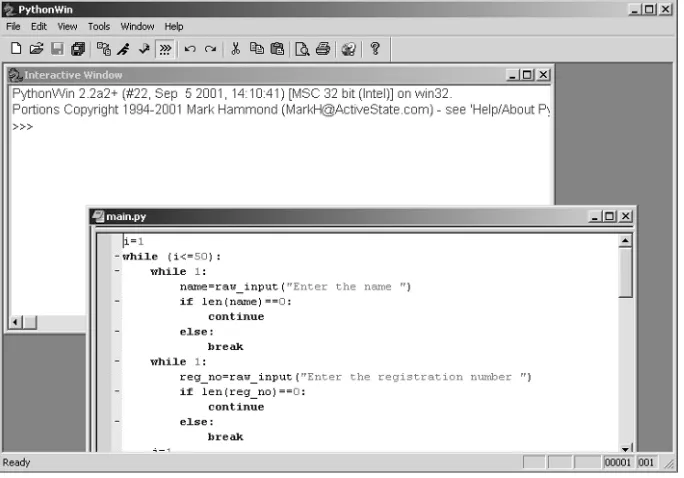This screenshot has height=478, width=684.
Task: Click the New file toolbar icon
Action: [16, 49]
